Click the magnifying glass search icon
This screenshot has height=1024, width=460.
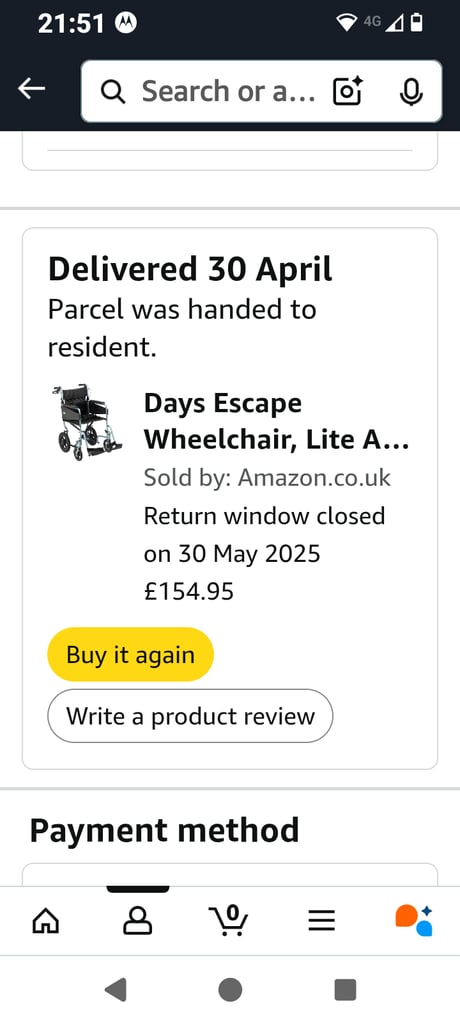pyautogui.click(x=113, y=92)
